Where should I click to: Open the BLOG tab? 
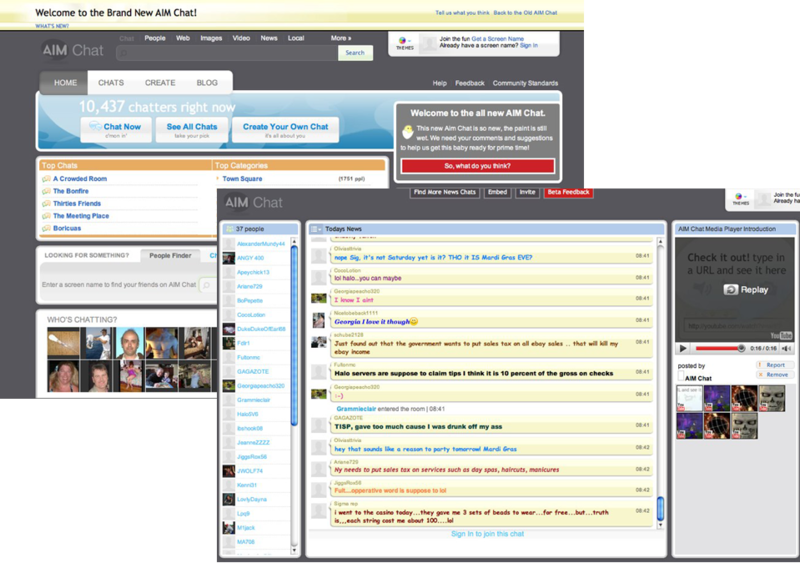(207, 83)
